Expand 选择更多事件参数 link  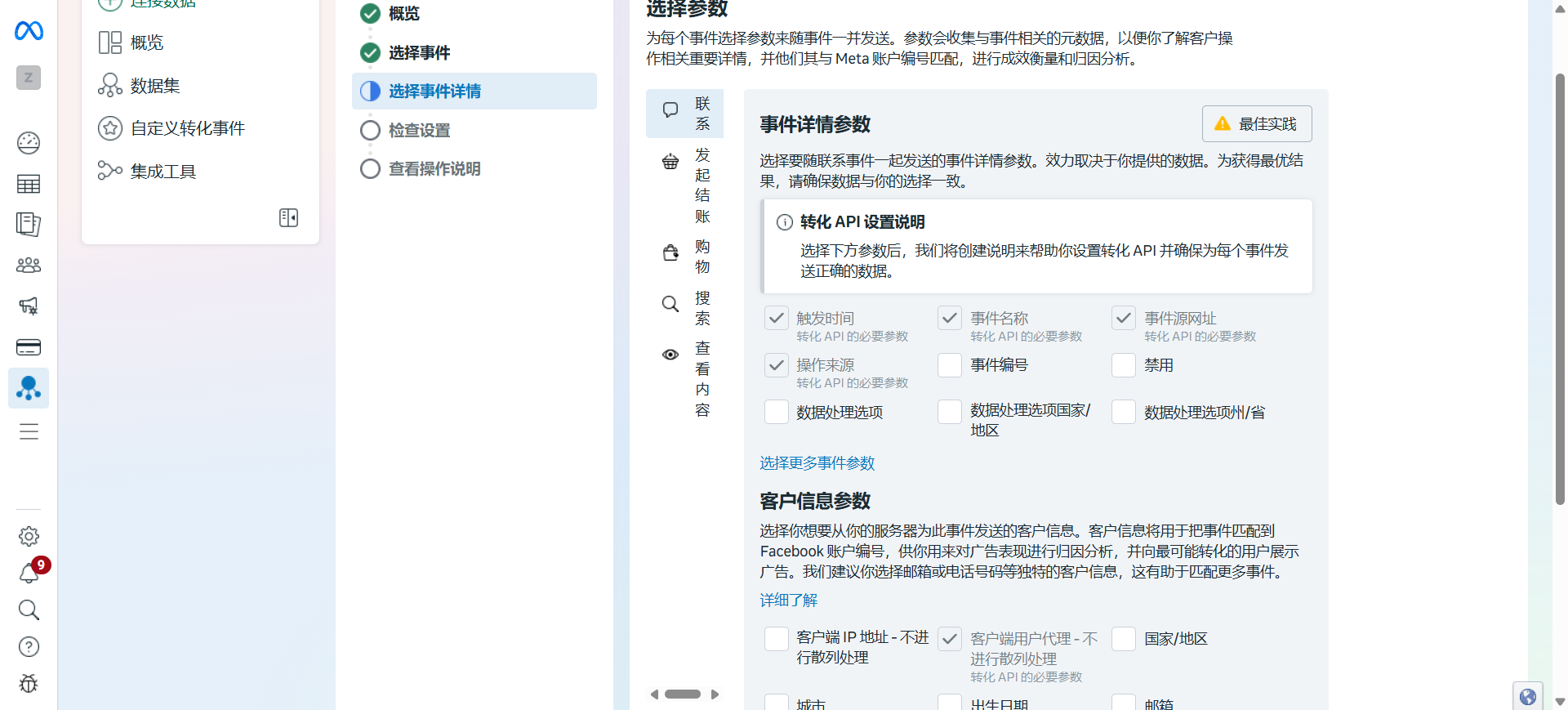817,463
